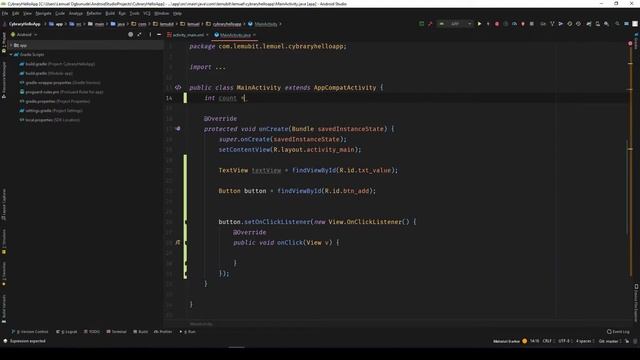Select settings.gradle file

click(x=51, y=111)
